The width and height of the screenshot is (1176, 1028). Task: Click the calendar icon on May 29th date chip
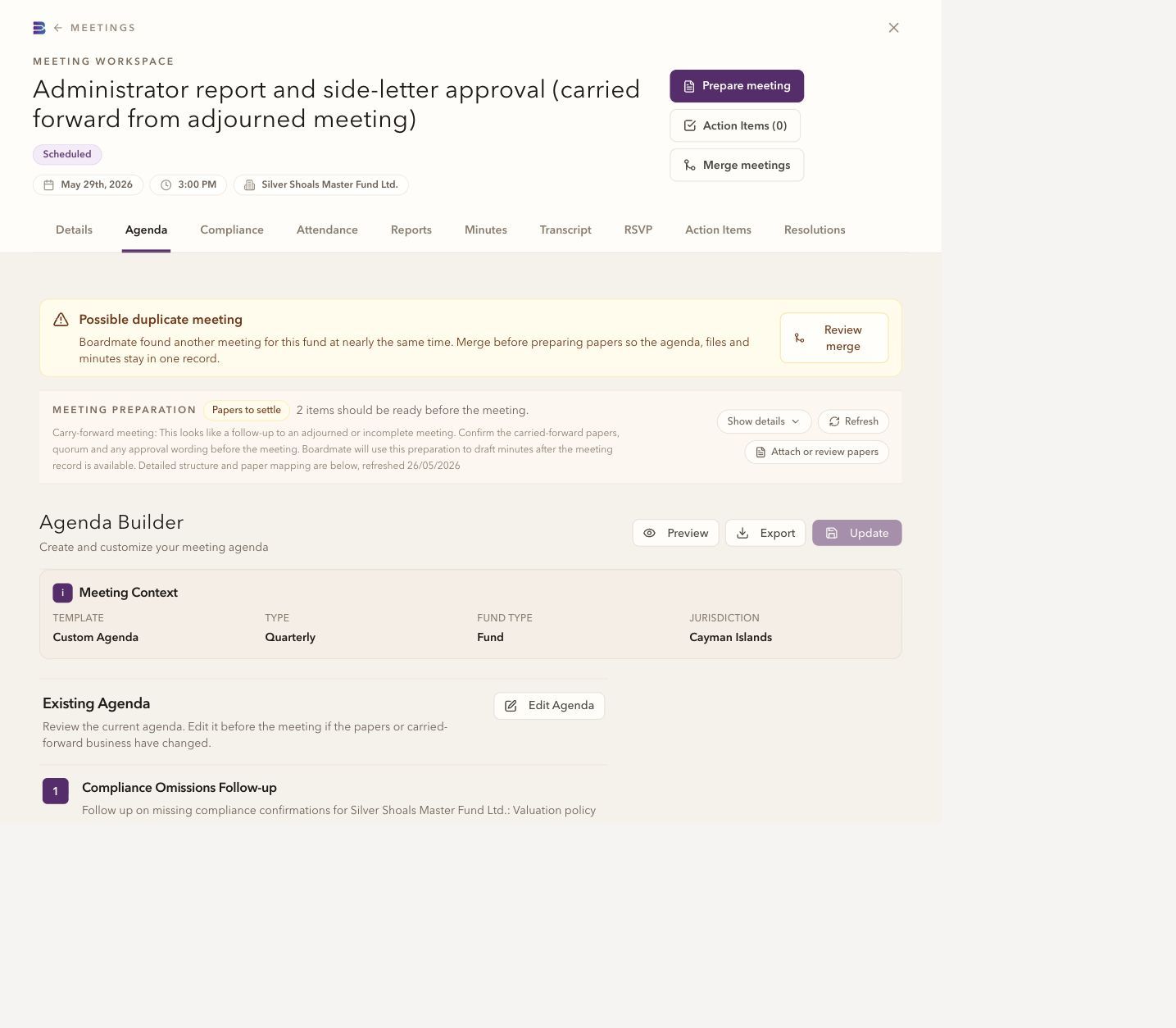click(49, 185)
